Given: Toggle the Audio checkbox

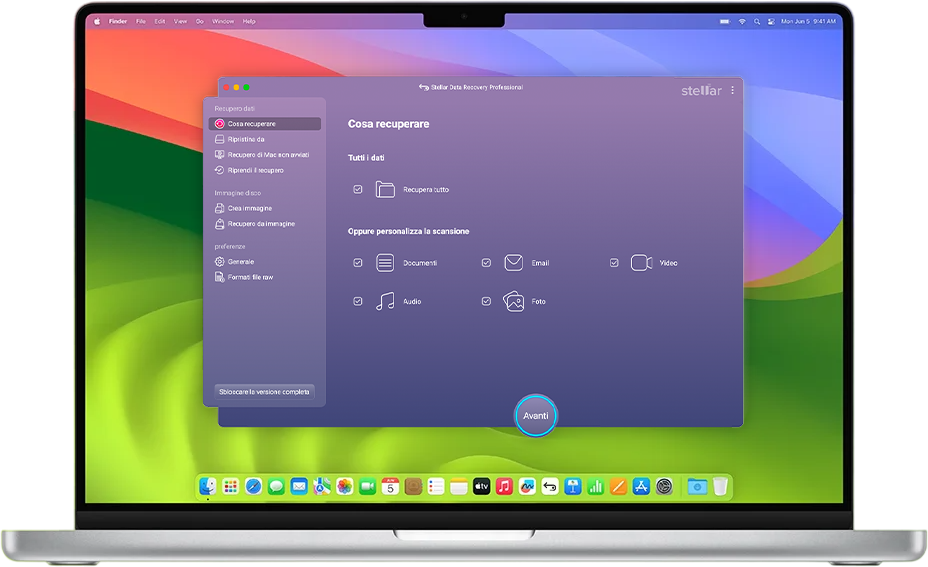Looking at the screenshot, I should [x=357, y=301].
